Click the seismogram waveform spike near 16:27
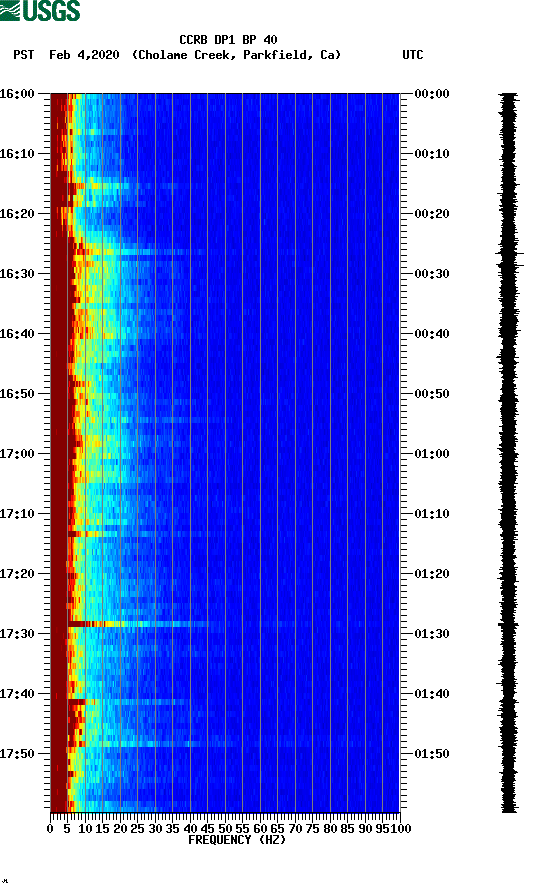The height and width of the screenshot is (892, 552). pyautogui.click(x=509, y=254)
